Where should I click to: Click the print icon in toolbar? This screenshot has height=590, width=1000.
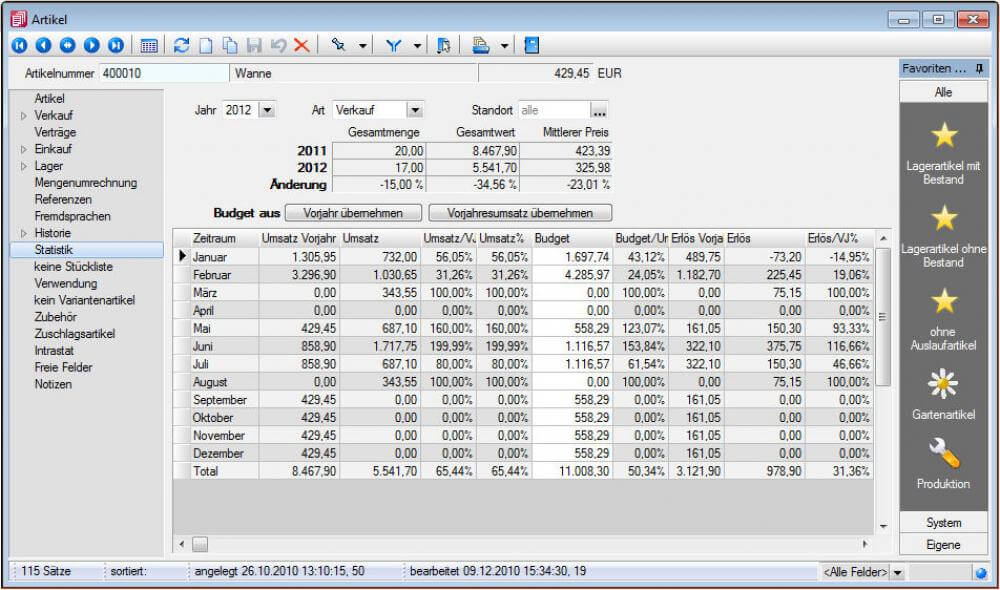point(480,45)
